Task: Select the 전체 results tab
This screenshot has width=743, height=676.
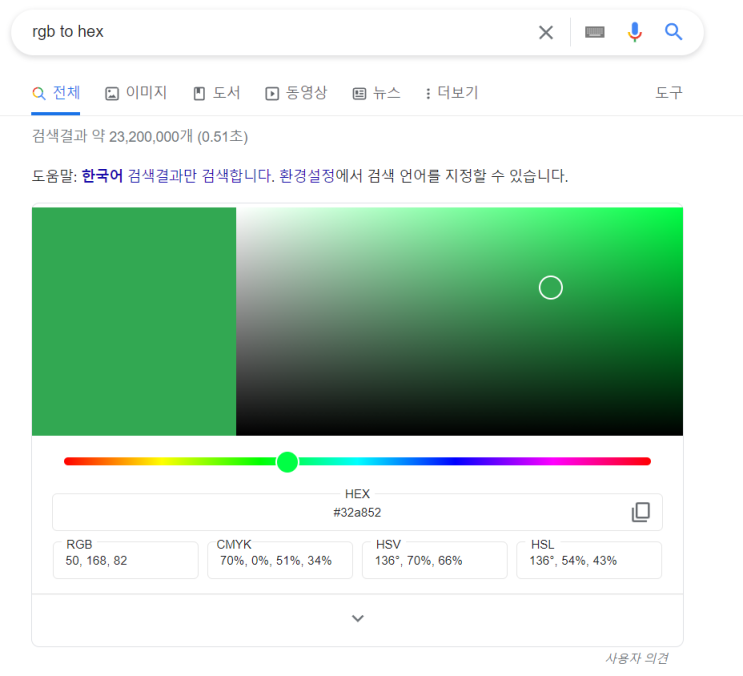Action: tap(56, 93)
